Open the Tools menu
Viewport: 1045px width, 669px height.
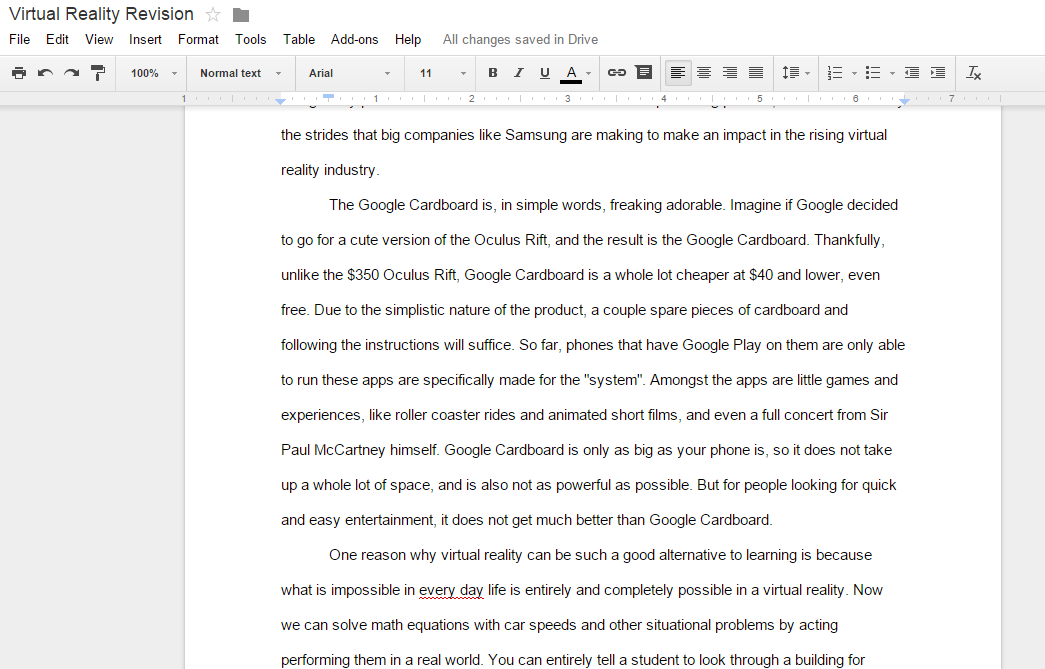point(251,39)
